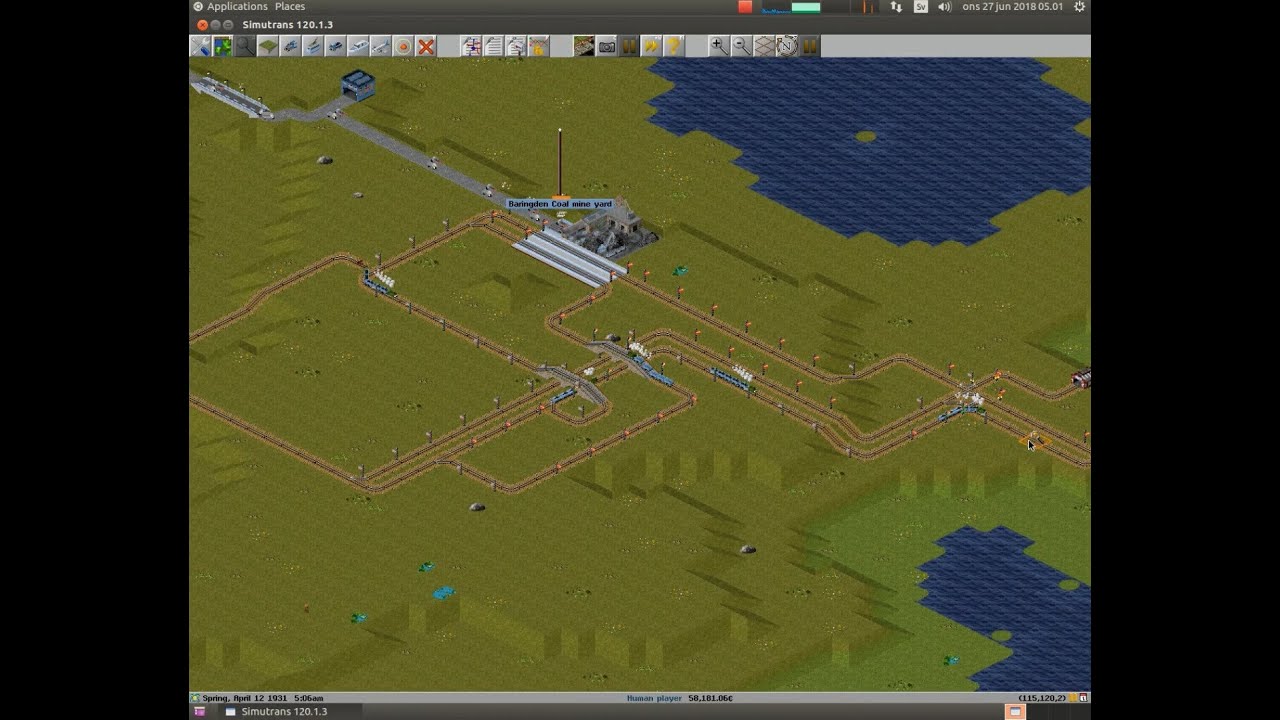Viewport: 1280px width, 720px height.
Task: Select the inspection magnifier tool
Action: pyautogui.click(x=245, y=46)
